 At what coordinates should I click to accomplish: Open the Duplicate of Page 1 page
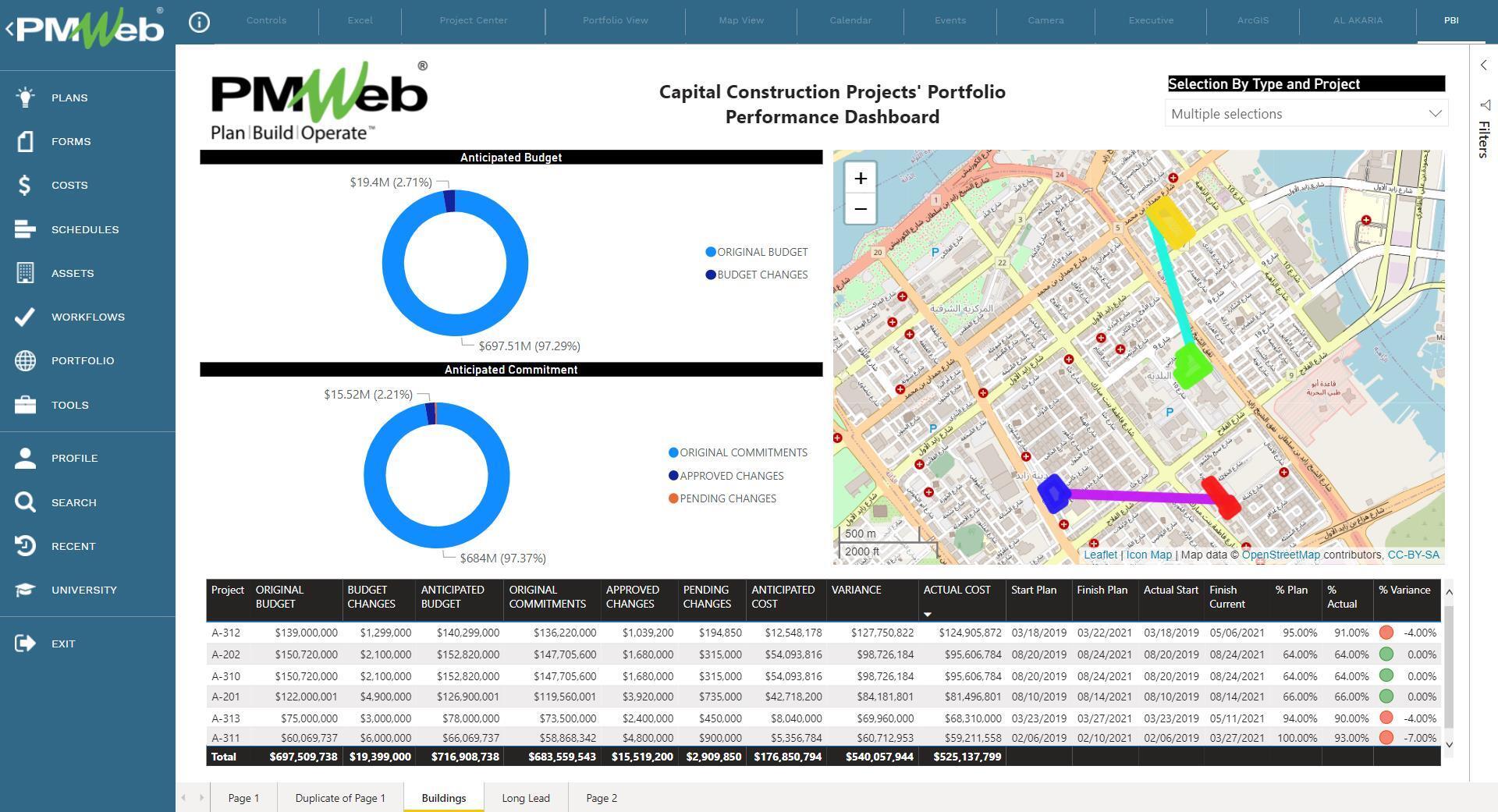(x=340, y=798)
